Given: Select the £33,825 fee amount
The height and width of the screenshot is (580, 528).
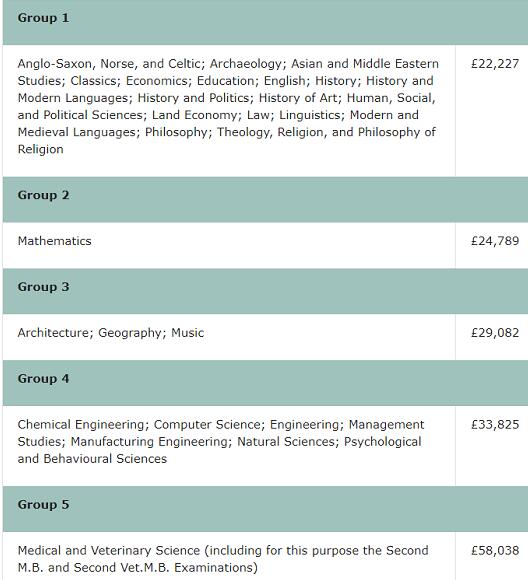Looking at the screenshot, I should [495, 424].
